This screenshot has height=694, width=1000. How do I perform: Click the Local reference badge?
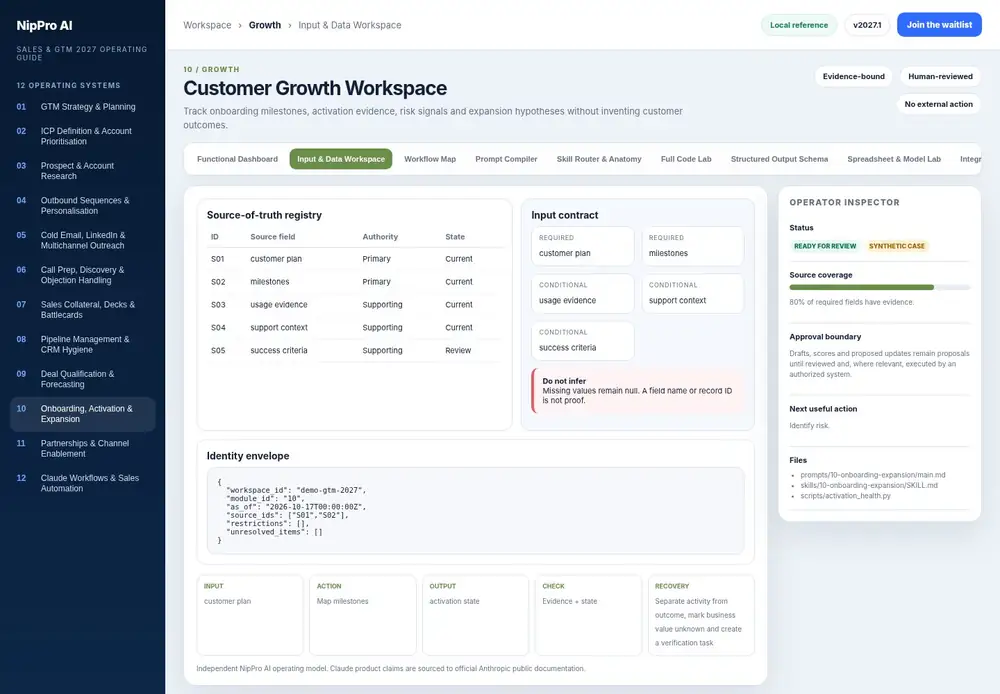point(798,25)
